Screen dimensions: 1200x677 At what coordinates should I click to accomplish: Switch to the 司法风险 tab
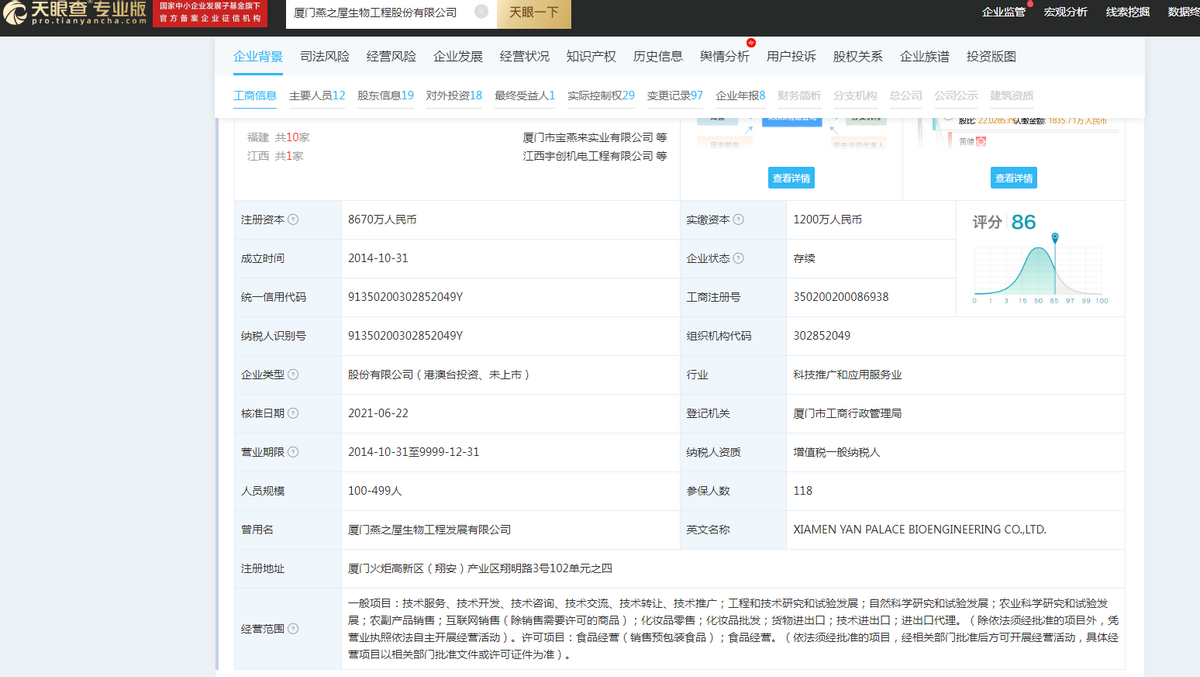325,57
